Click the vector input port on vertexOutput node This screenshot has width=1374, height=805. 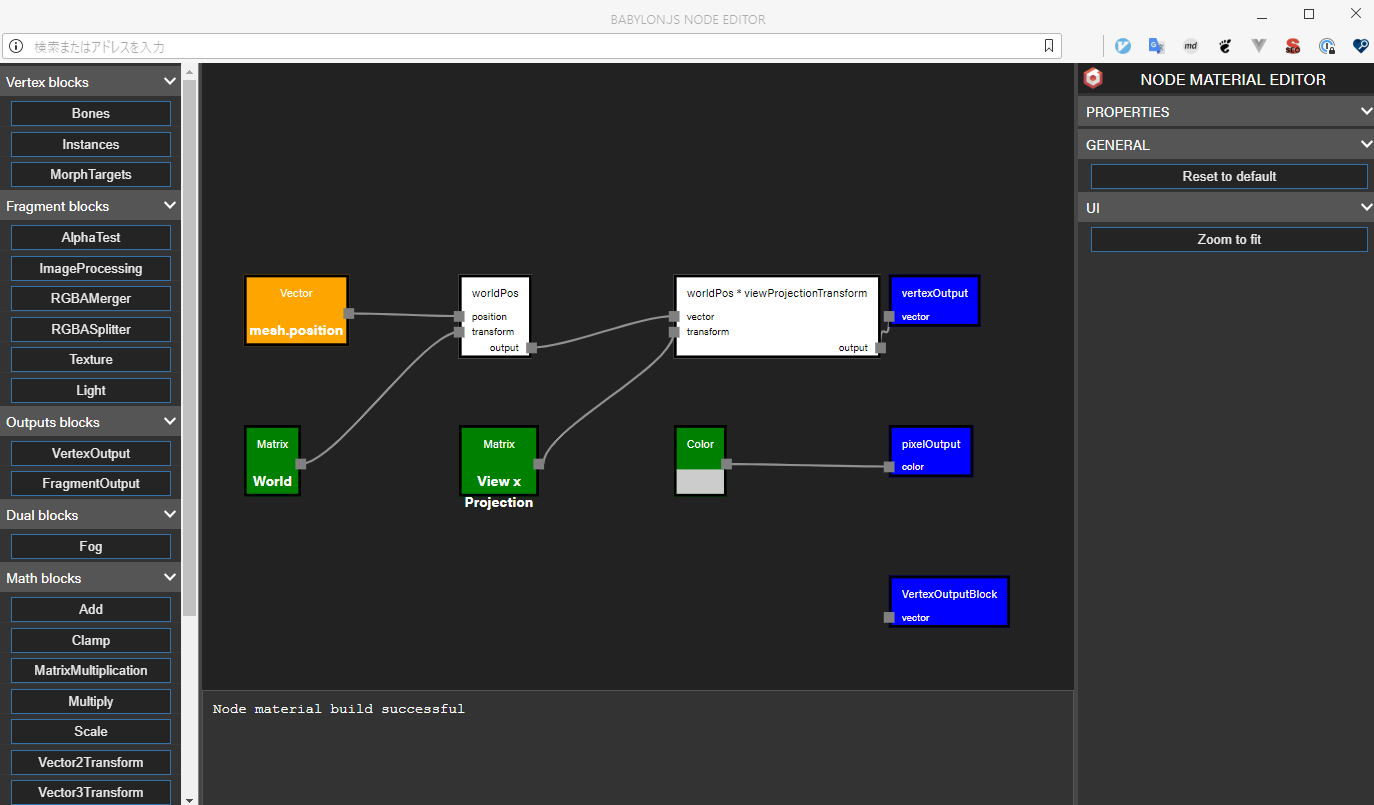point(889,317)
